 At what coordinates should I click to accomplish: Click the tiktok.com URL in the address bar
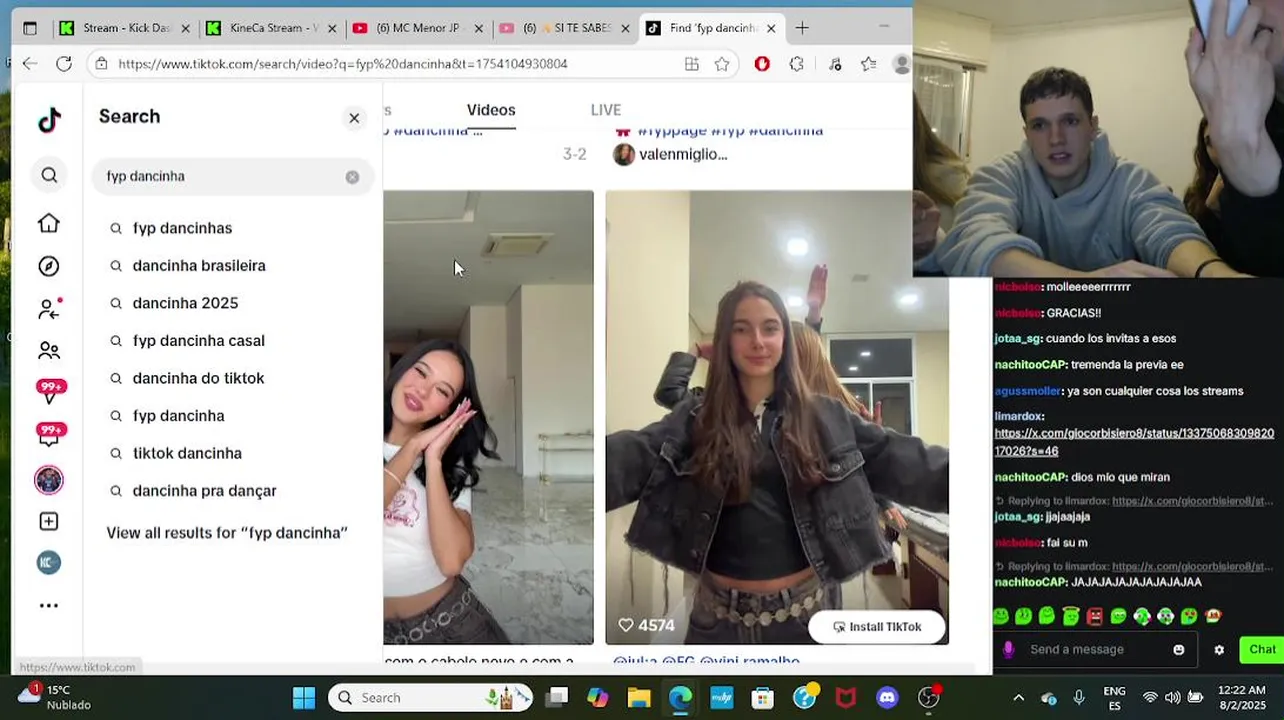tap(343, 64)
